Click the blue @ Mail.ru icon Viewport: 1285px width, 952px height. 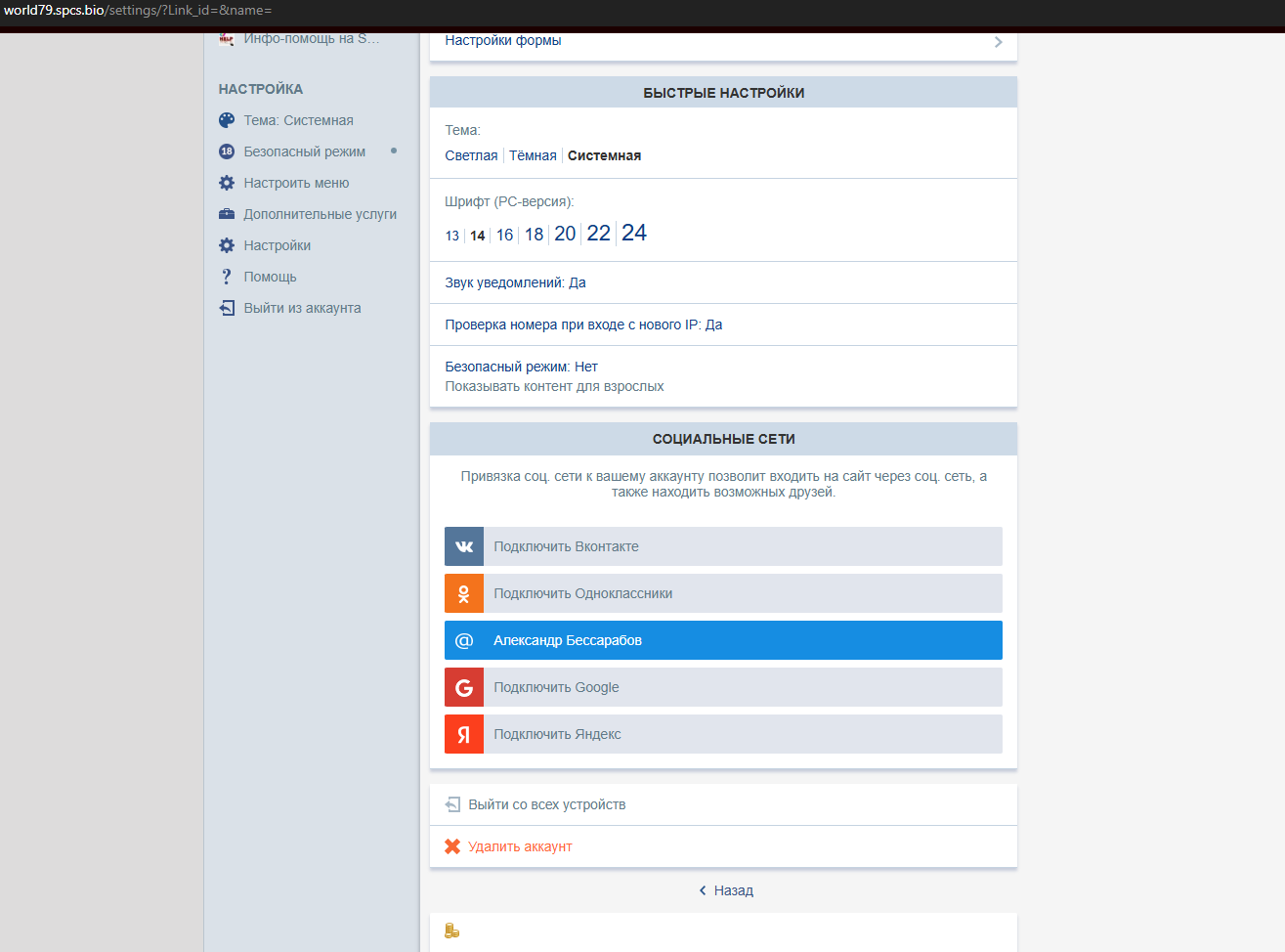click(x=464, y=640)
